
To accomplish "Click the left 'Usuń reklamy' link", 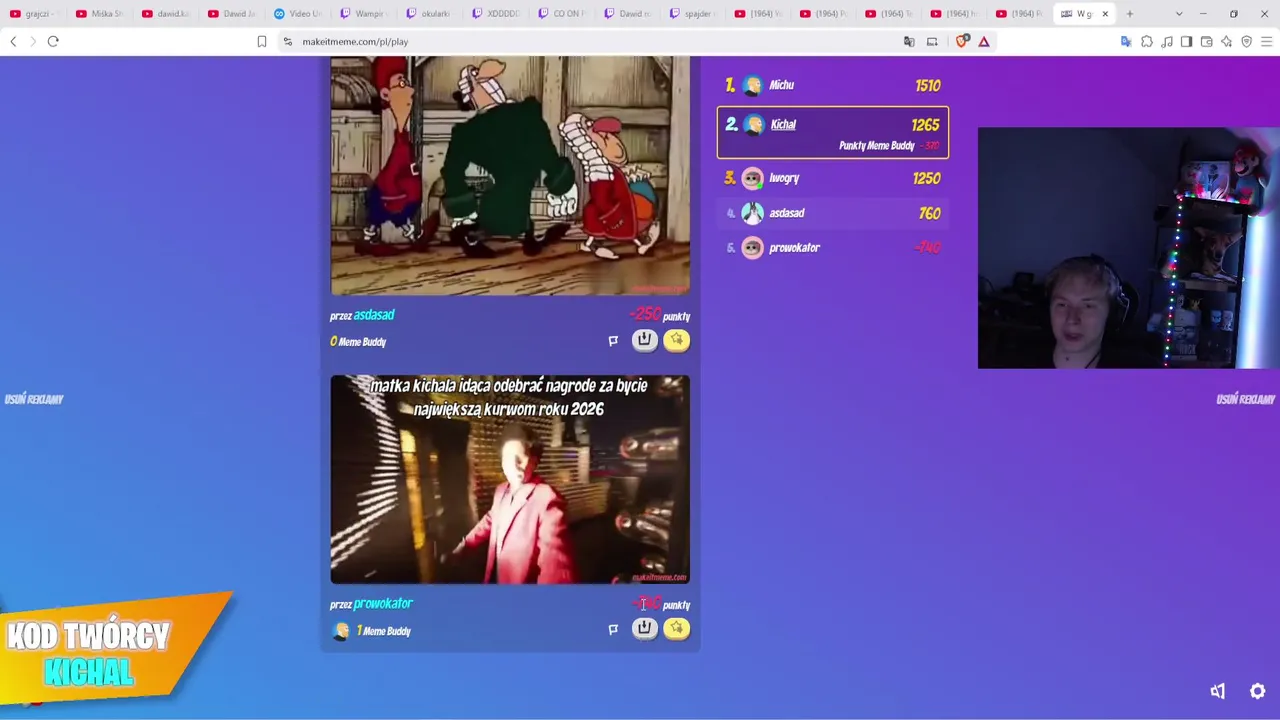I will click(34, 399).
